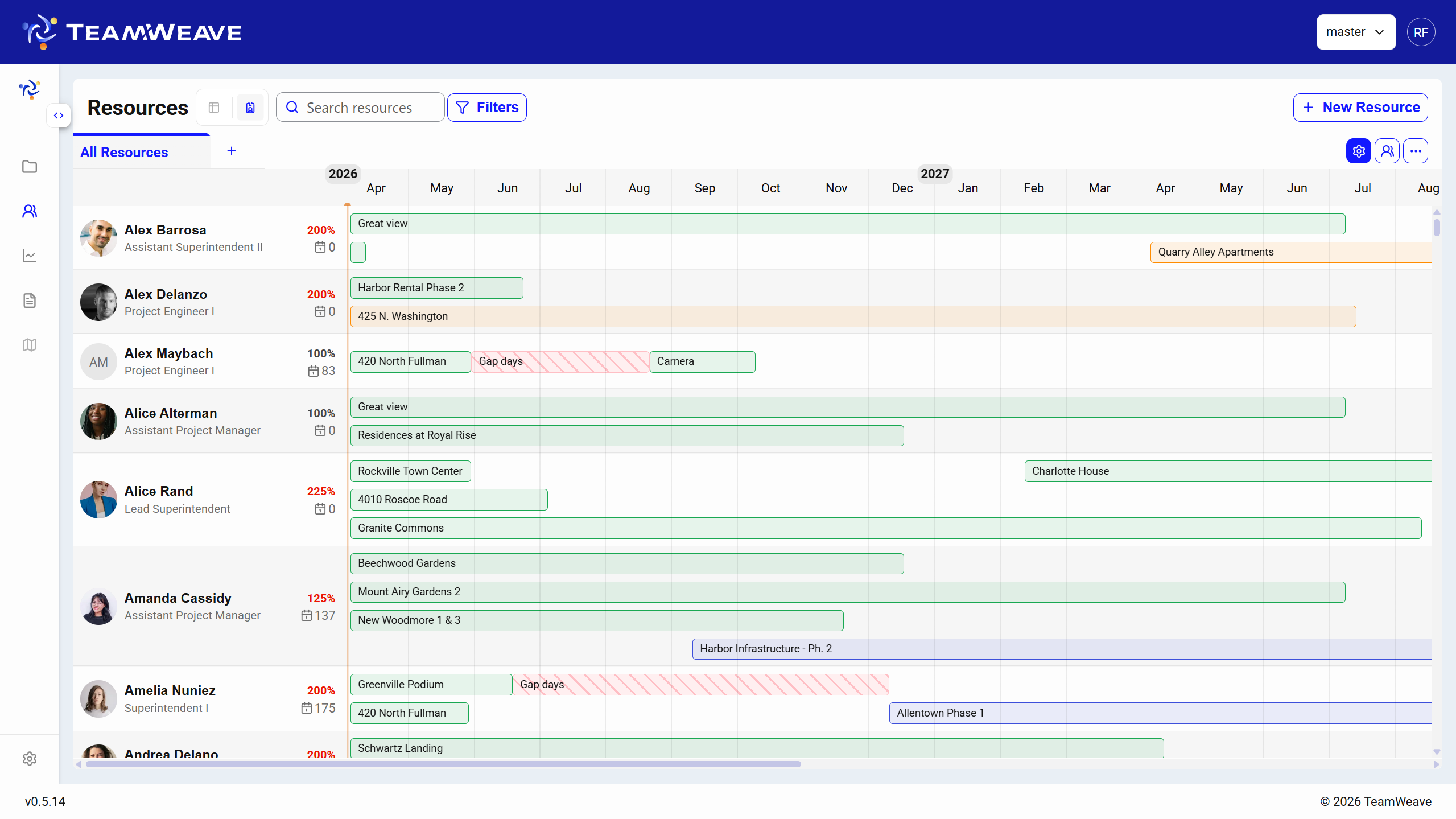Screen dimensions: 1456x819
Task: Select Harbor Infrastructure - Ph. 2 bar
Action: 1062,649
